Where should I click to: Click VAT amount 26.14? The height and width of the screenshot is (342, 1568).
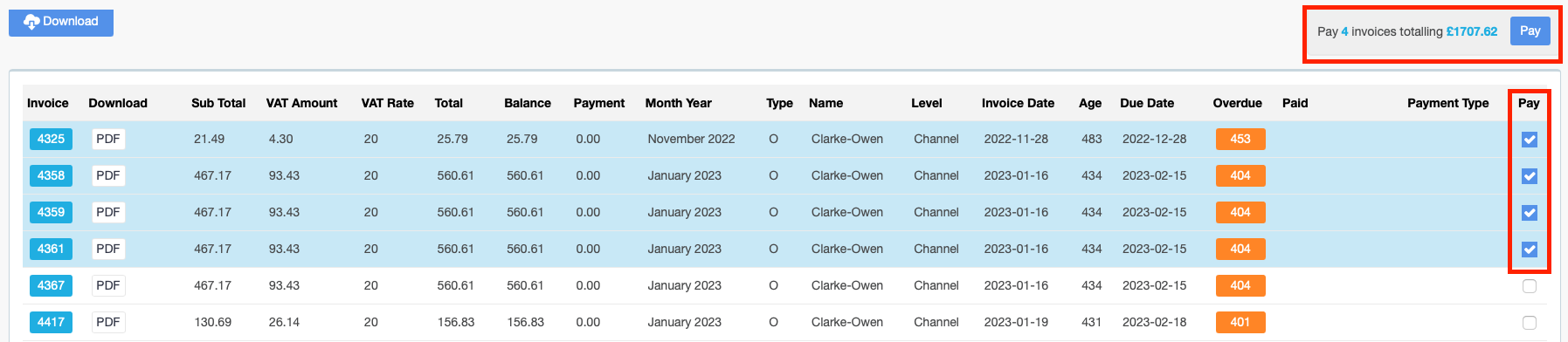click(x=284, y=322)
